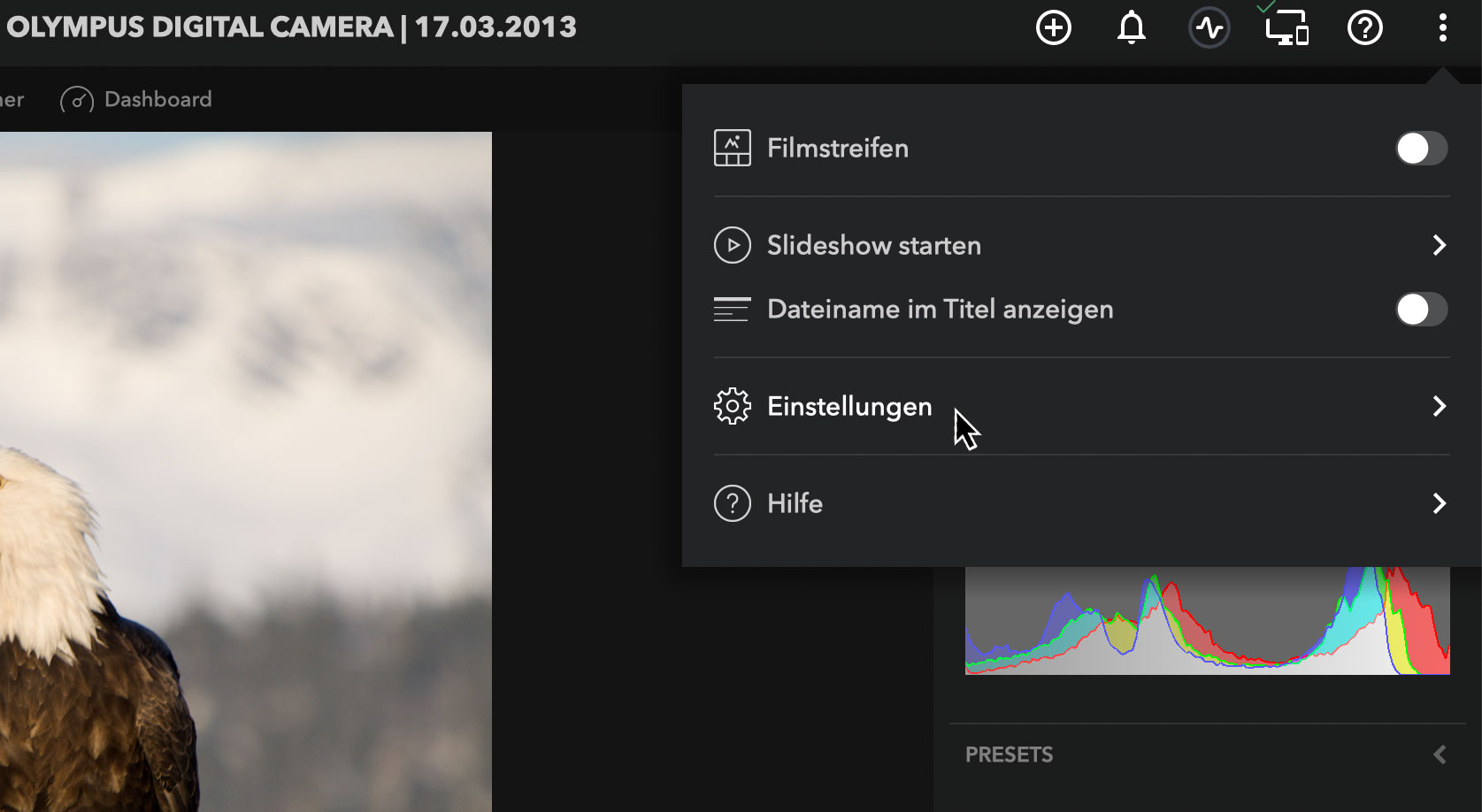This screenshot has width=1482, height=812.
Task: Open the help question mark in top bar
Action: [x=1364, y=28]
